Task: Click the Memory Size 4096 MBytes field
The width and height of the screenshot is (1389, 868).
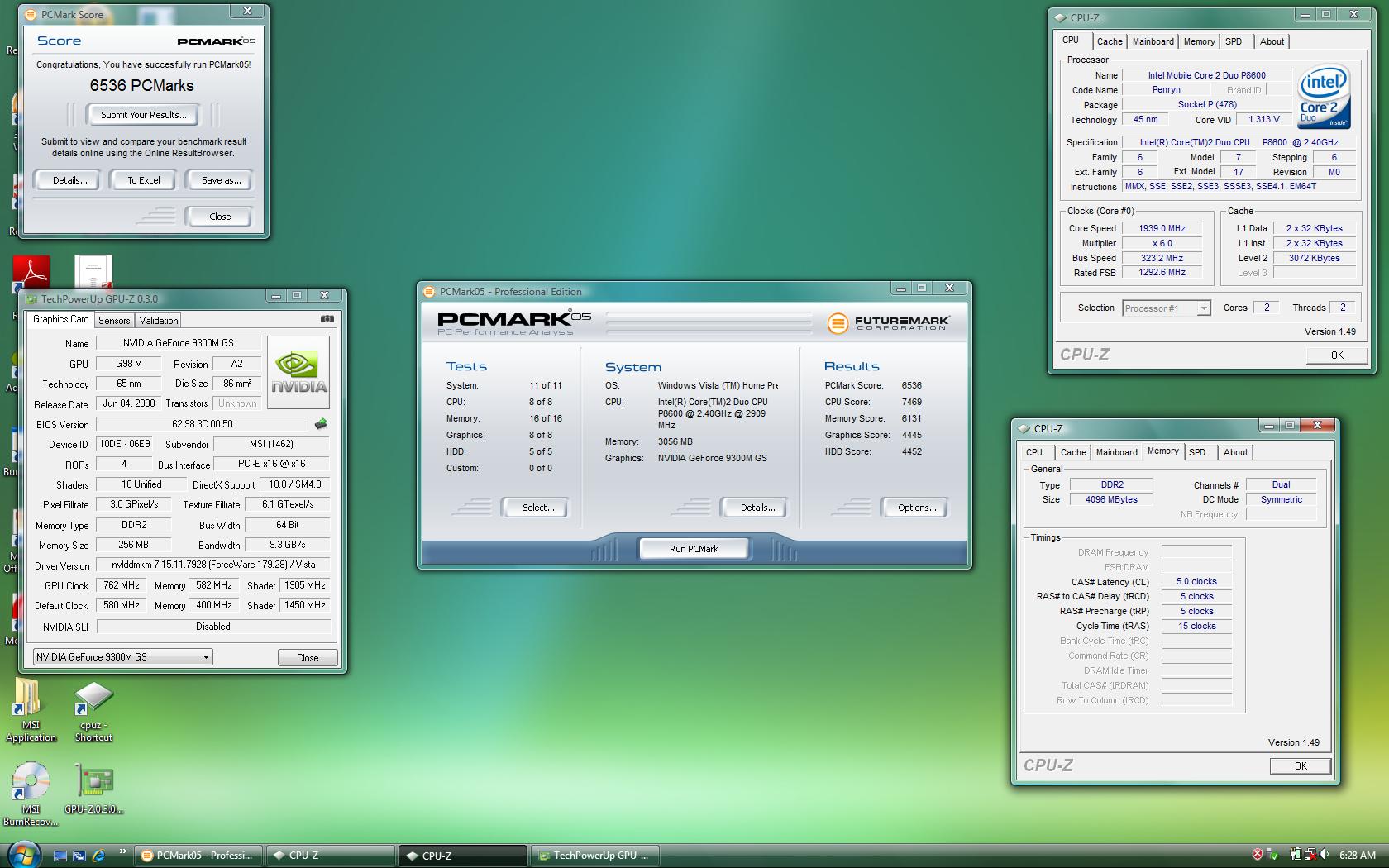Action: click(1111, 500)
